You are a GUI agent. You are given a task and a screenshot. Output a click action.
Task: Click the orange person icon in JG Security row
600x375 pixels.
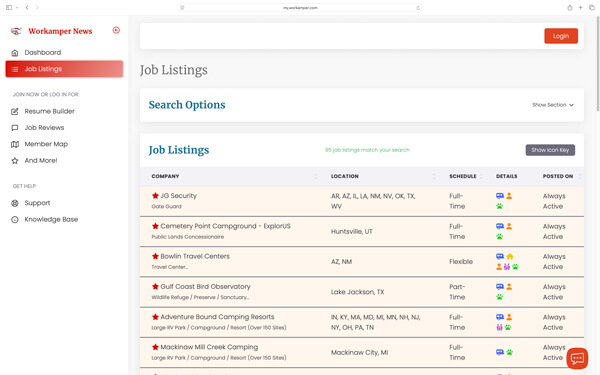click(x=509, y=196)
